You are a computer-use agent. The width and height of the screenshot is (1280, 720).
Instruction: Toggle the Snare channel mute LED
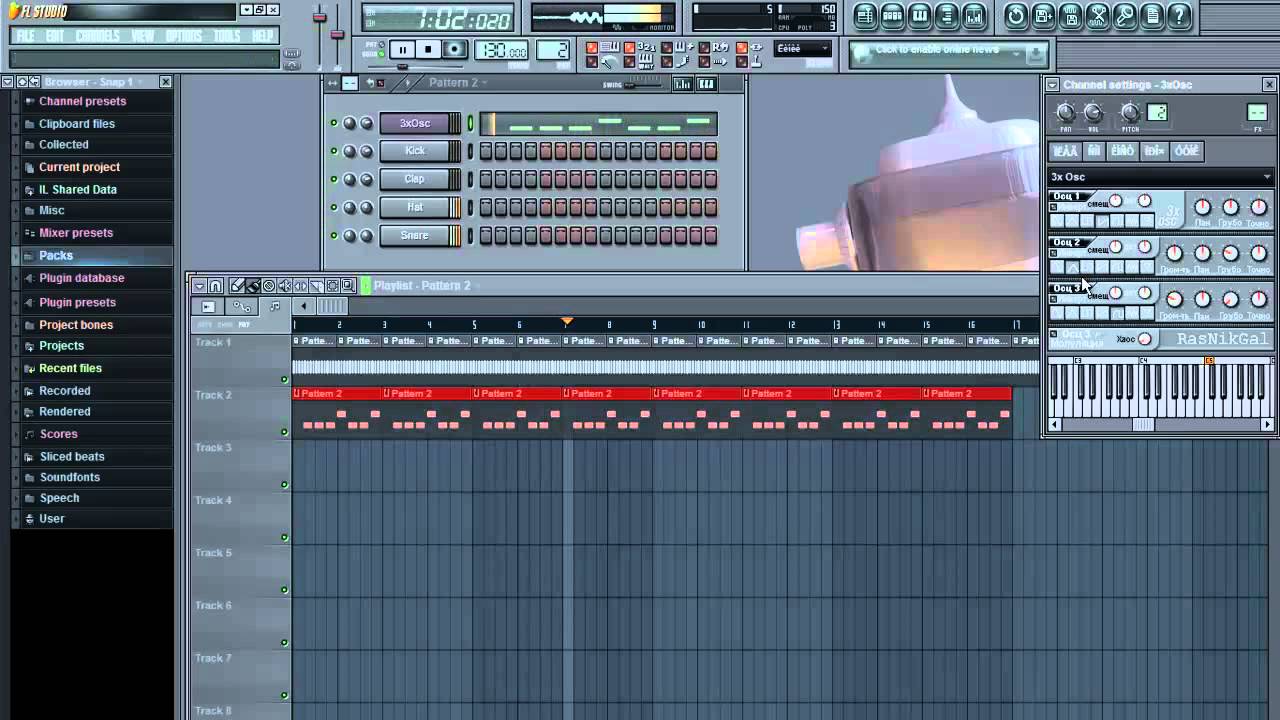334,235
